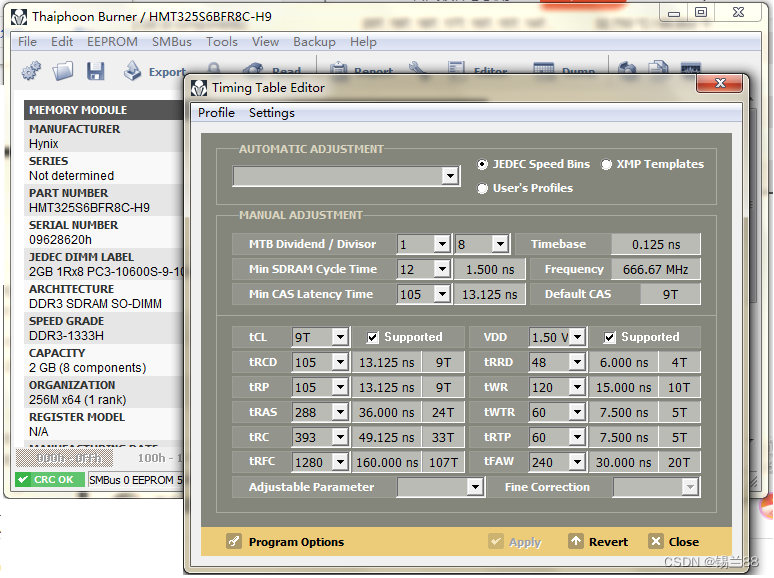Click the Program Options pencil icon
Image resolution: width=774 pixels, height=578 pixels.
[x=233, y=541]
